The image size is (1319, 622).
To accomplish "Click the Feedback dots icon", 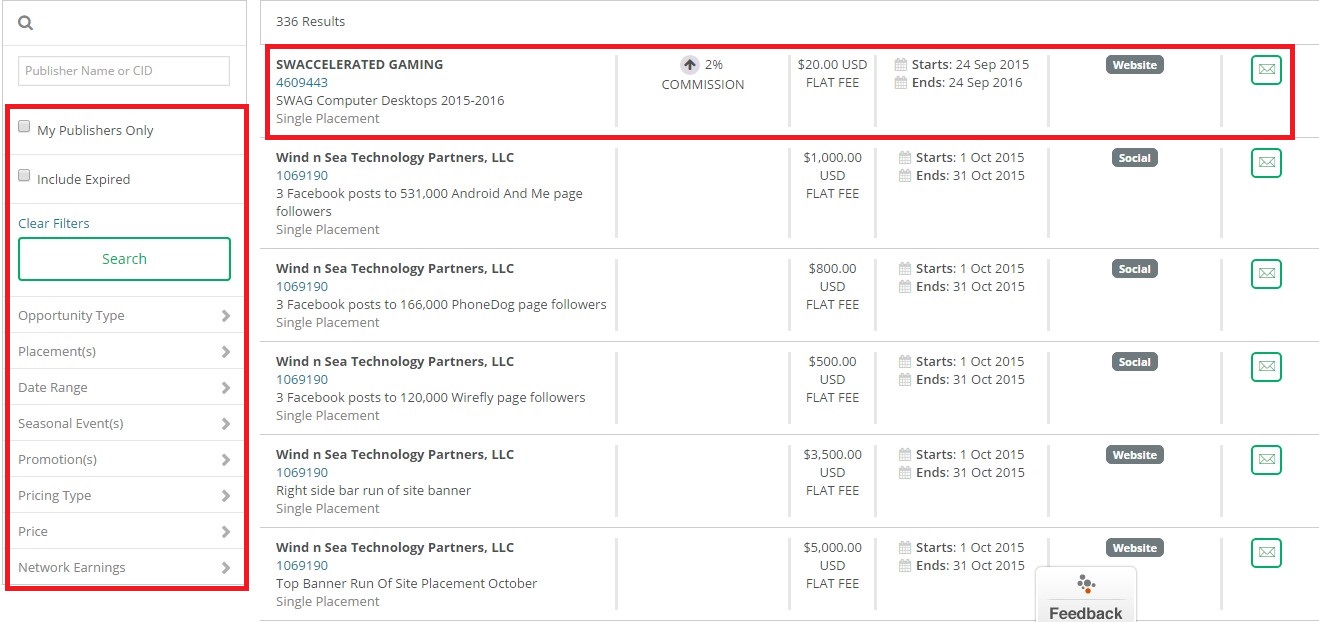I will tap(1086, 584).
